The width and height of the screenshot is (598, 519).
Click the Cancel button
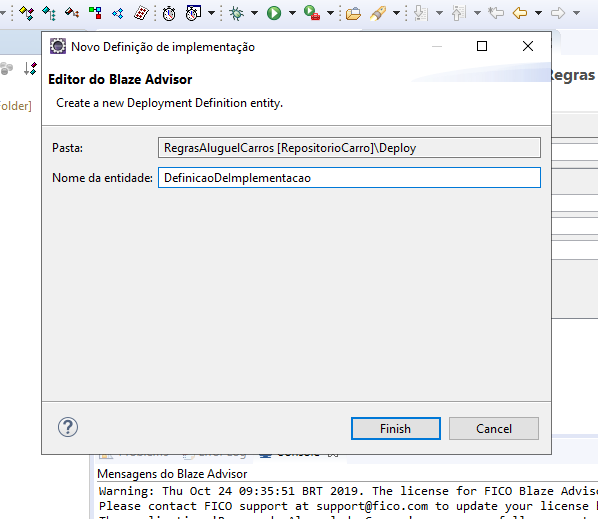pyautogui.click(x=494, y=429)
